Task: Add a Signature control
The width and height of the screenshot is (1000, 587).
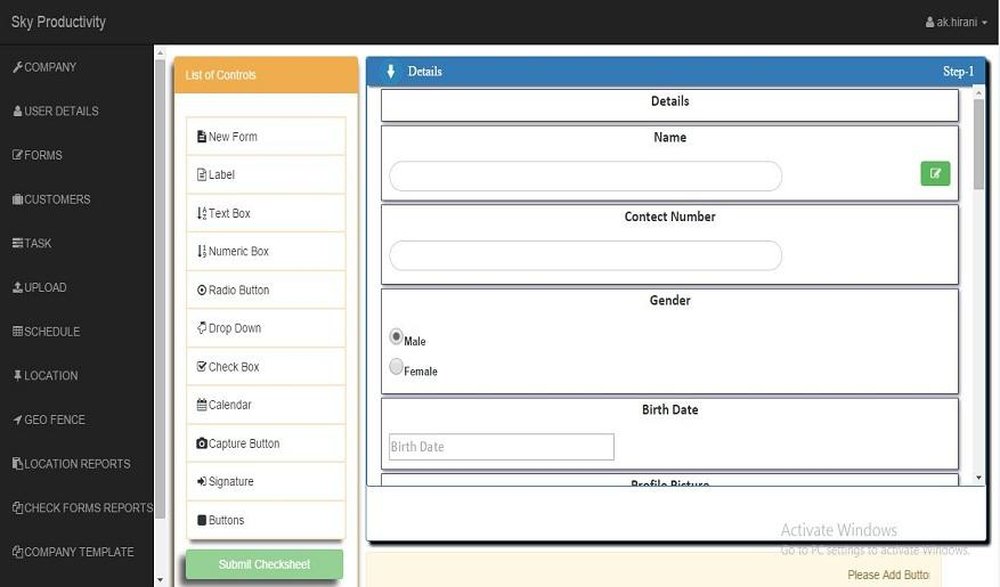Action: coord(266,481)
